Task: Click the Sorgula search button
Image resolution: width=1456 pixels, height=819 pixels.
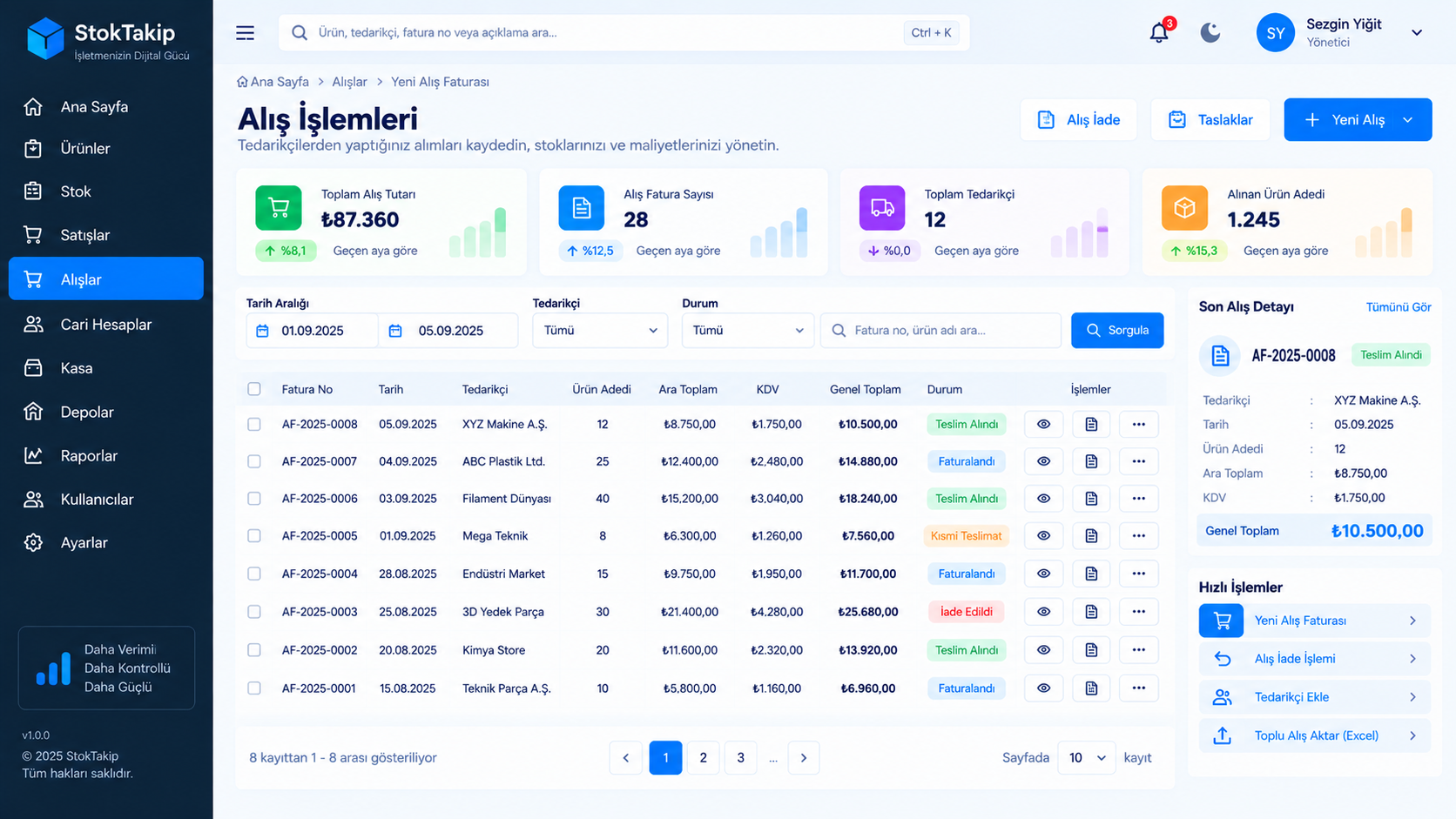Action: [1117, 331]
